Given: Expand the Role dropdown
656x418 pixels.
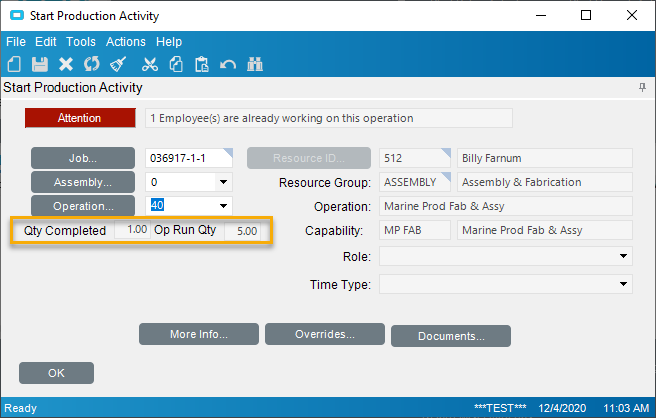Looking at the screenshot, I should tap(623, 256).
